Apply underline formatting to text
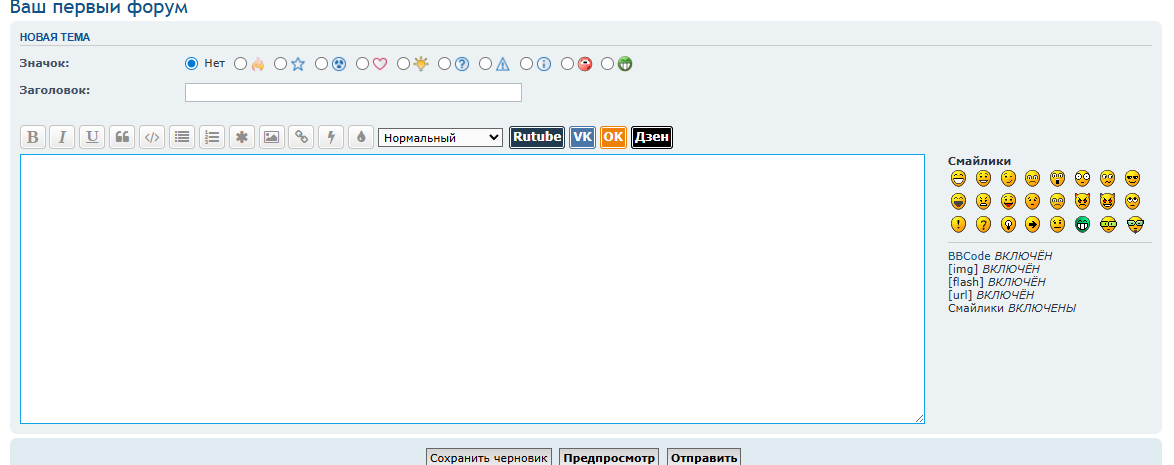The height and width of the screenshot is (465, 1174). coord(92,137)
